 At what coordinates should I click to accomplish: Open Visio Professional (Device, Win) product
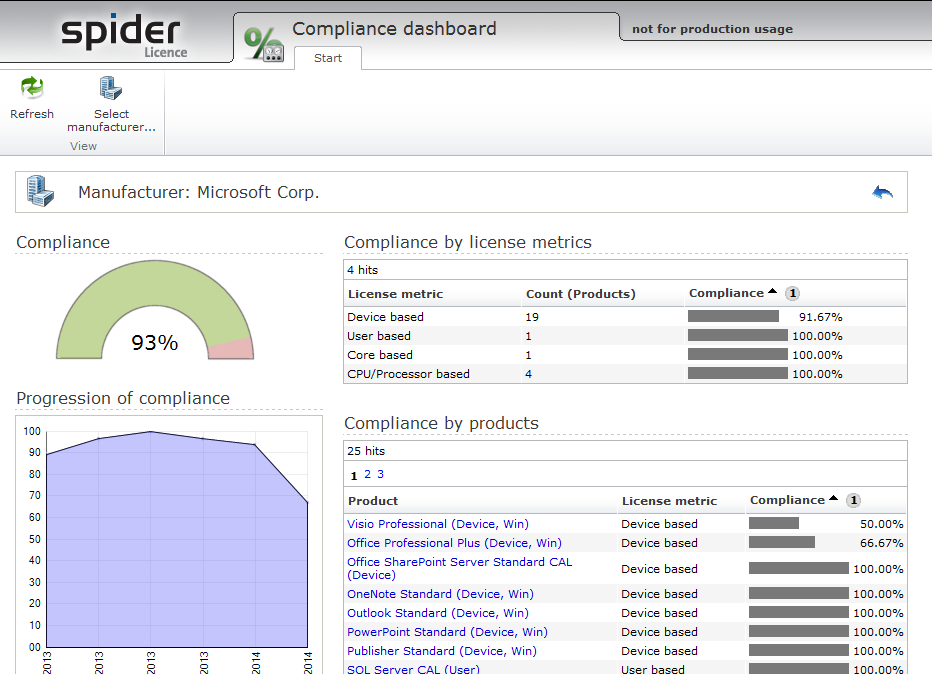point(438,524)
